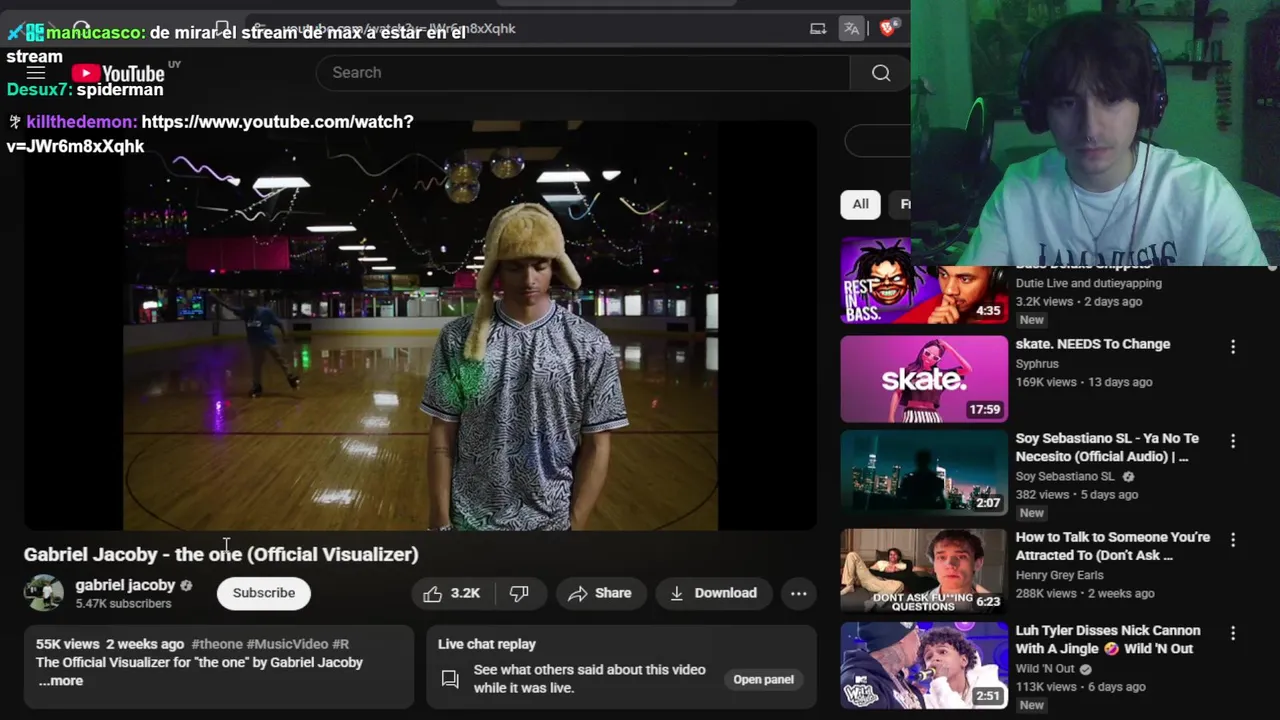Viewport: 1280px width, 720px height.
Task: Open options for Soy Sebastiano SL video
Action: (x=1233, y=441)
